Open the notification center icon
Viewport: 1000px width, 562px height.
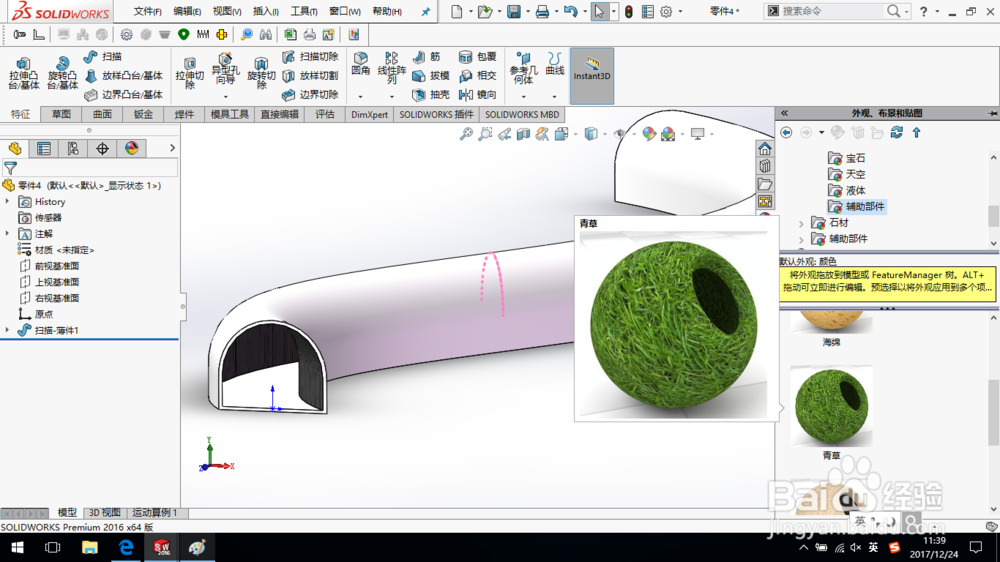976,547
